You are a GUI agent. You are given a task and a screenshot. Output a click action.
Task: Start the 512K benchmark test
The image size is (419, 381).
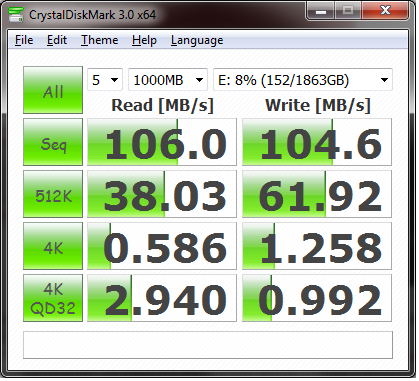pyautogui.click(x=53, y=194)
